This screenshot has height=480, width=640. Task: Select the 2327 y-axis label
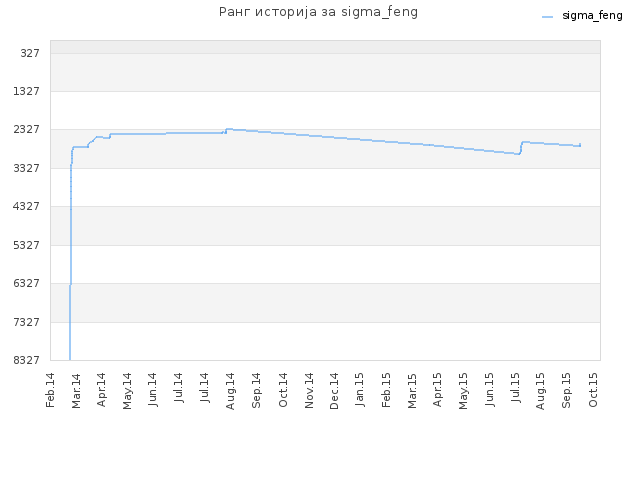(x=27, y=129)
